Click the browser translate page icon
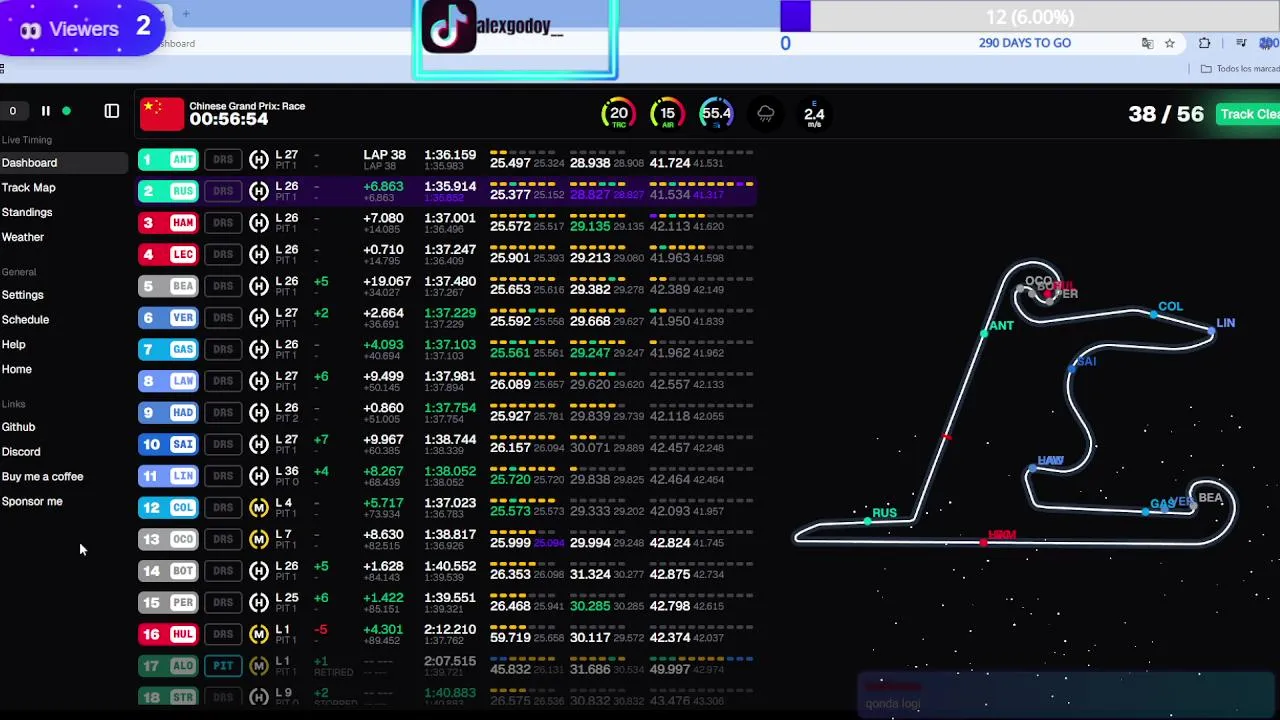Image resolution: width=1280 pixels, height=720 pixels. (1148, 43)
